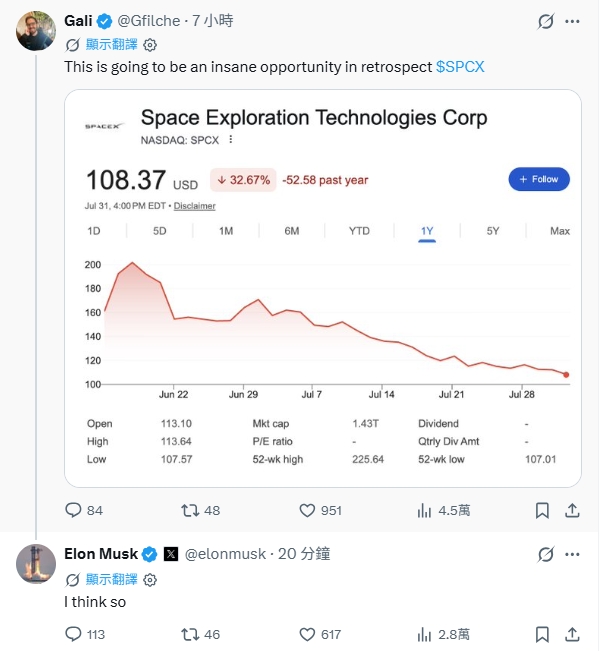View analytics on Gali's post
Image resolution: width=601 pixels, height=651 pixels.
pos(424,510)
